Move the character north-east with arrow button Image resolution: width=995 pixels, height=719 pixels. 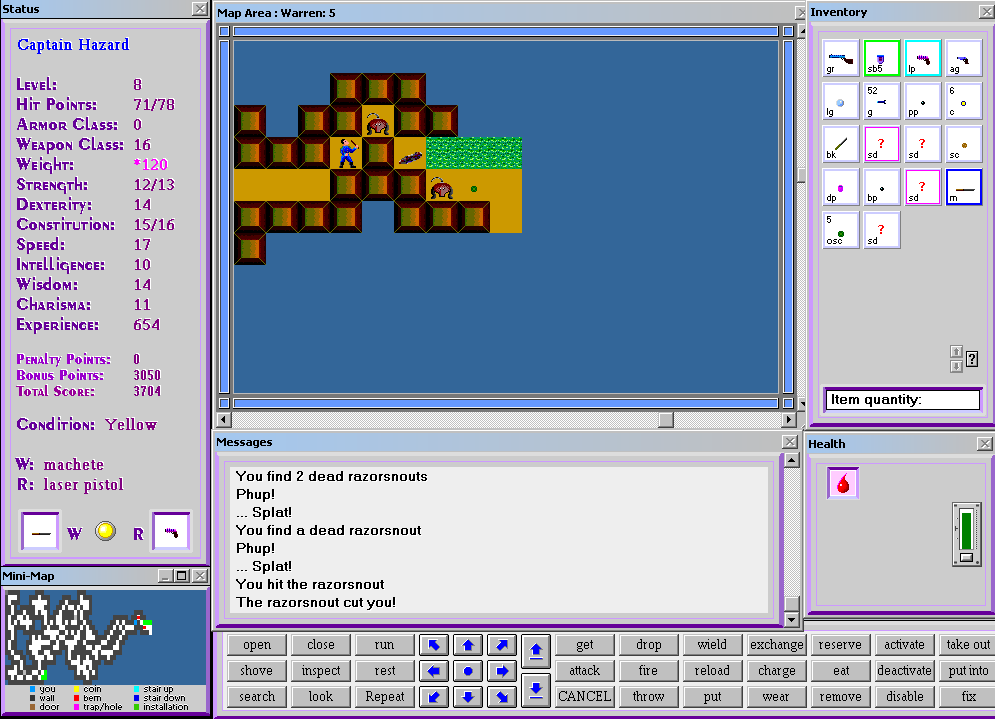point(502,645)
